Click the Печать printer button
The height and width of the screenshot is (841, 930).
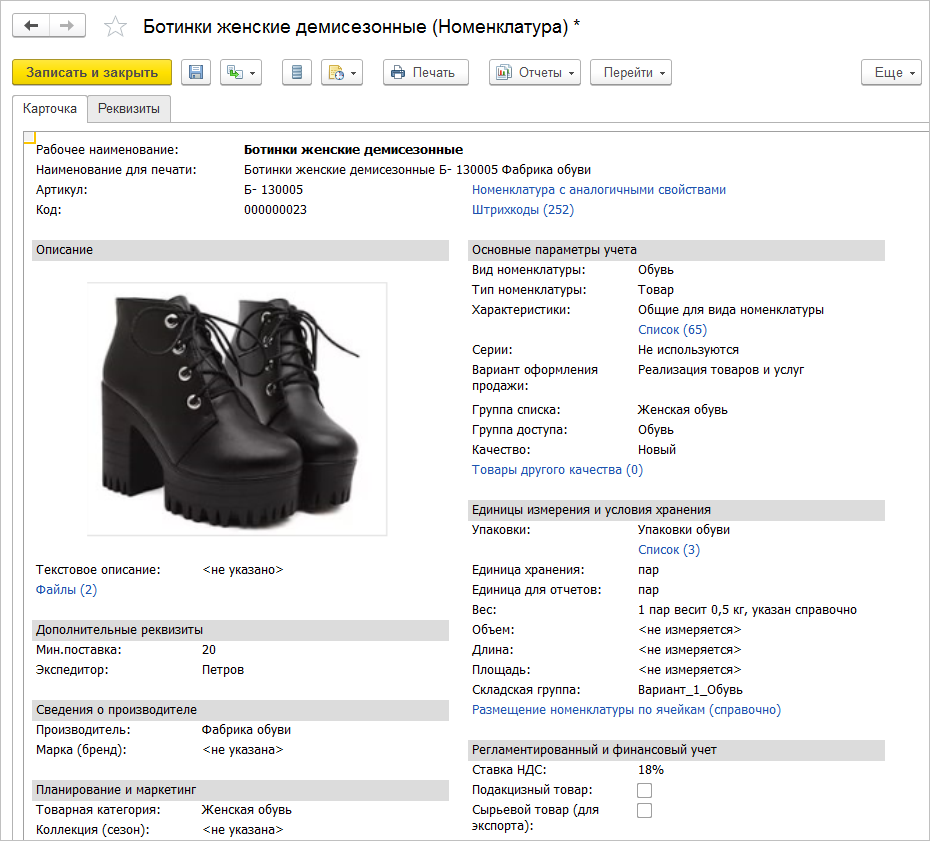tap(425, 72)
